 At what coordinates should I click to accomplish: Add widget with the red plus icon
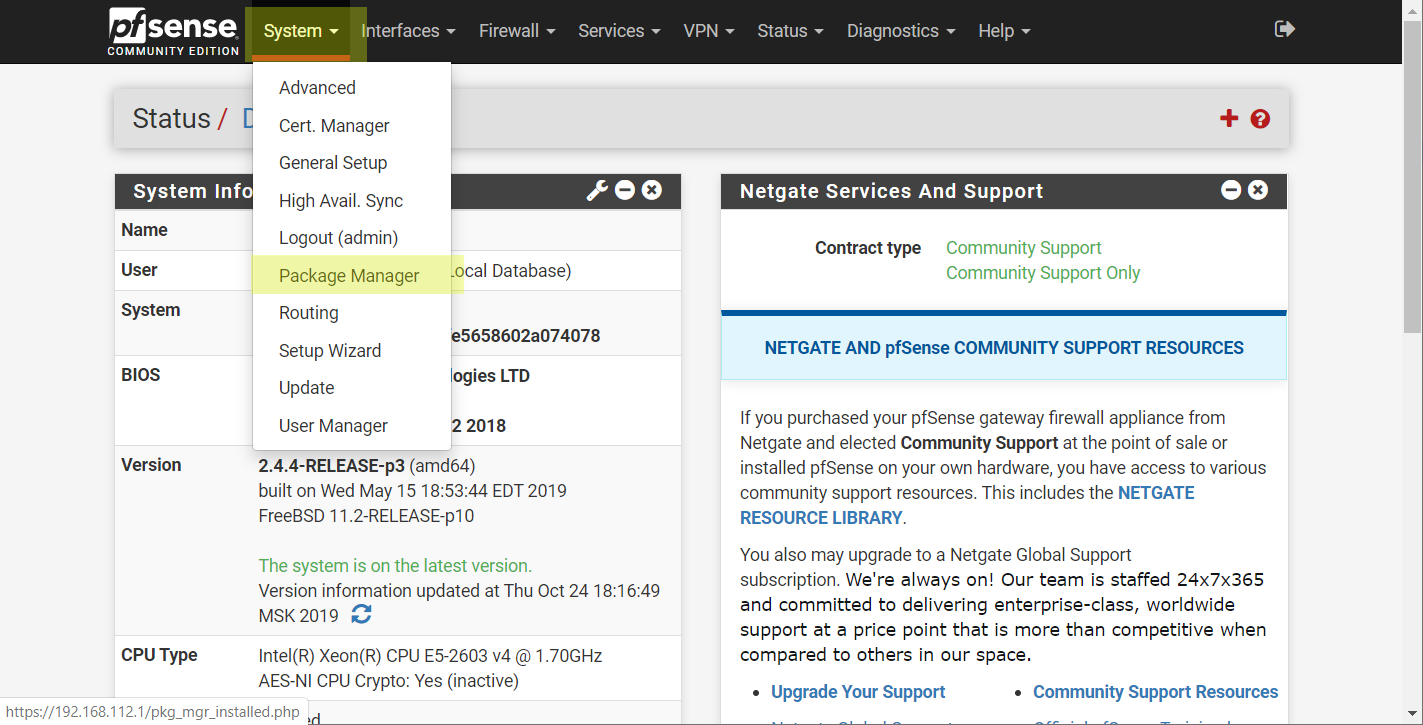[x=1229, y=119]
